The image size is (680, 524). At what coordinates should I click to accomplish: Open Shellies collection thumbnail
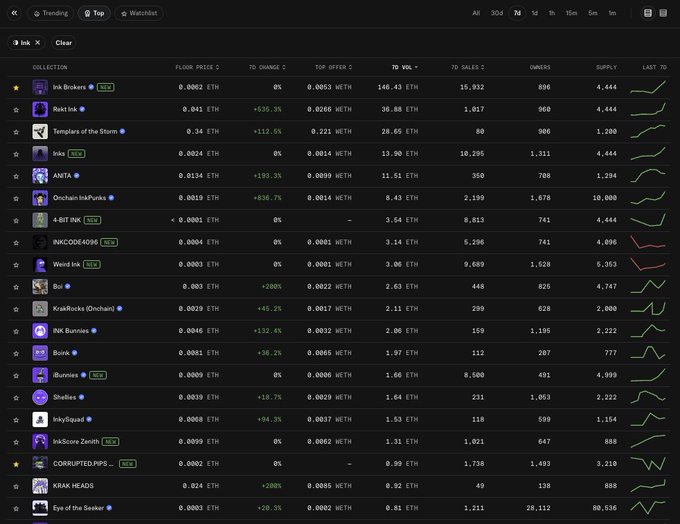(x=40, y=397)
